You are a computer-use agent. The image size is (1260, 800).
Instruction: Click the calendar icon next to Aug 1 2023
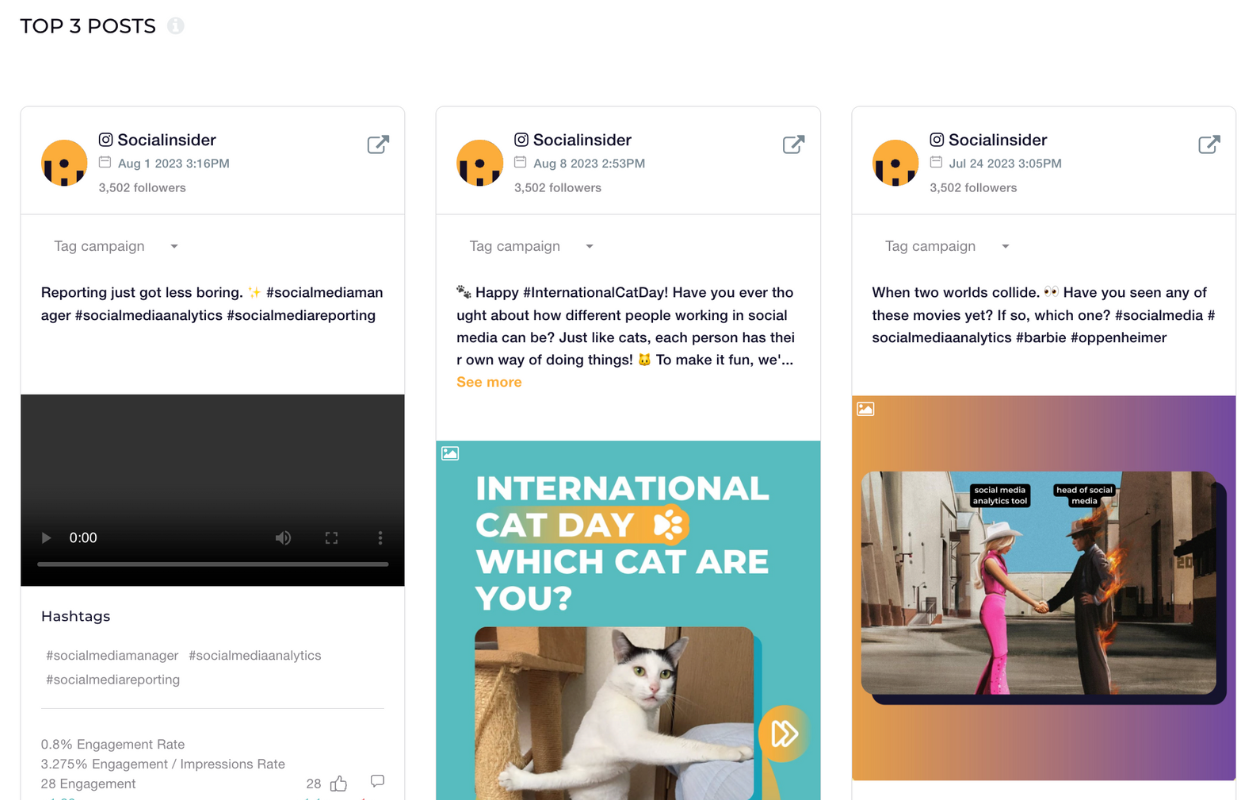[x=105, y=163]
